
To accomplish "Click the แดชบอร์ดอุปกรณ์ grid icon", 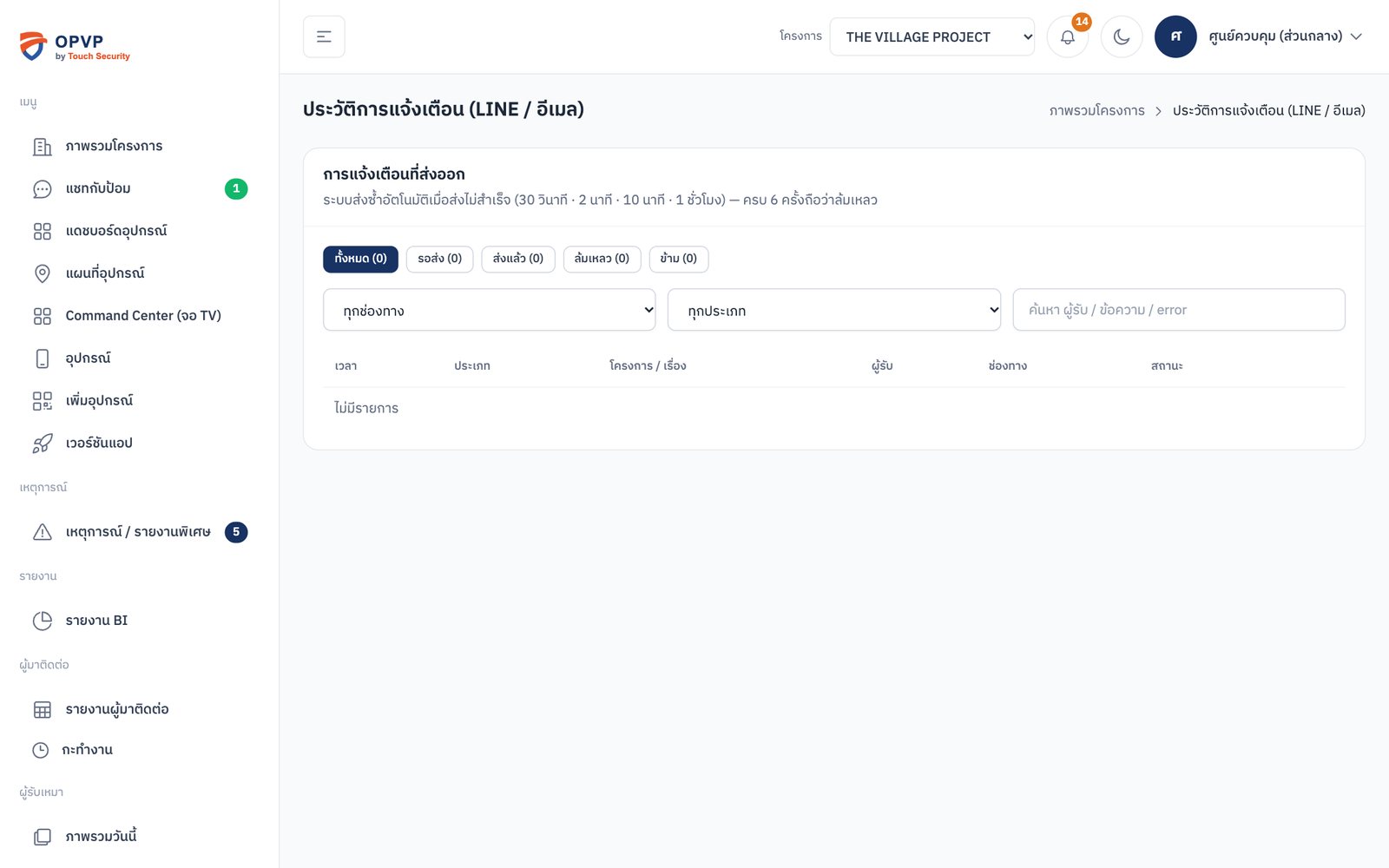I will [42, 231].
